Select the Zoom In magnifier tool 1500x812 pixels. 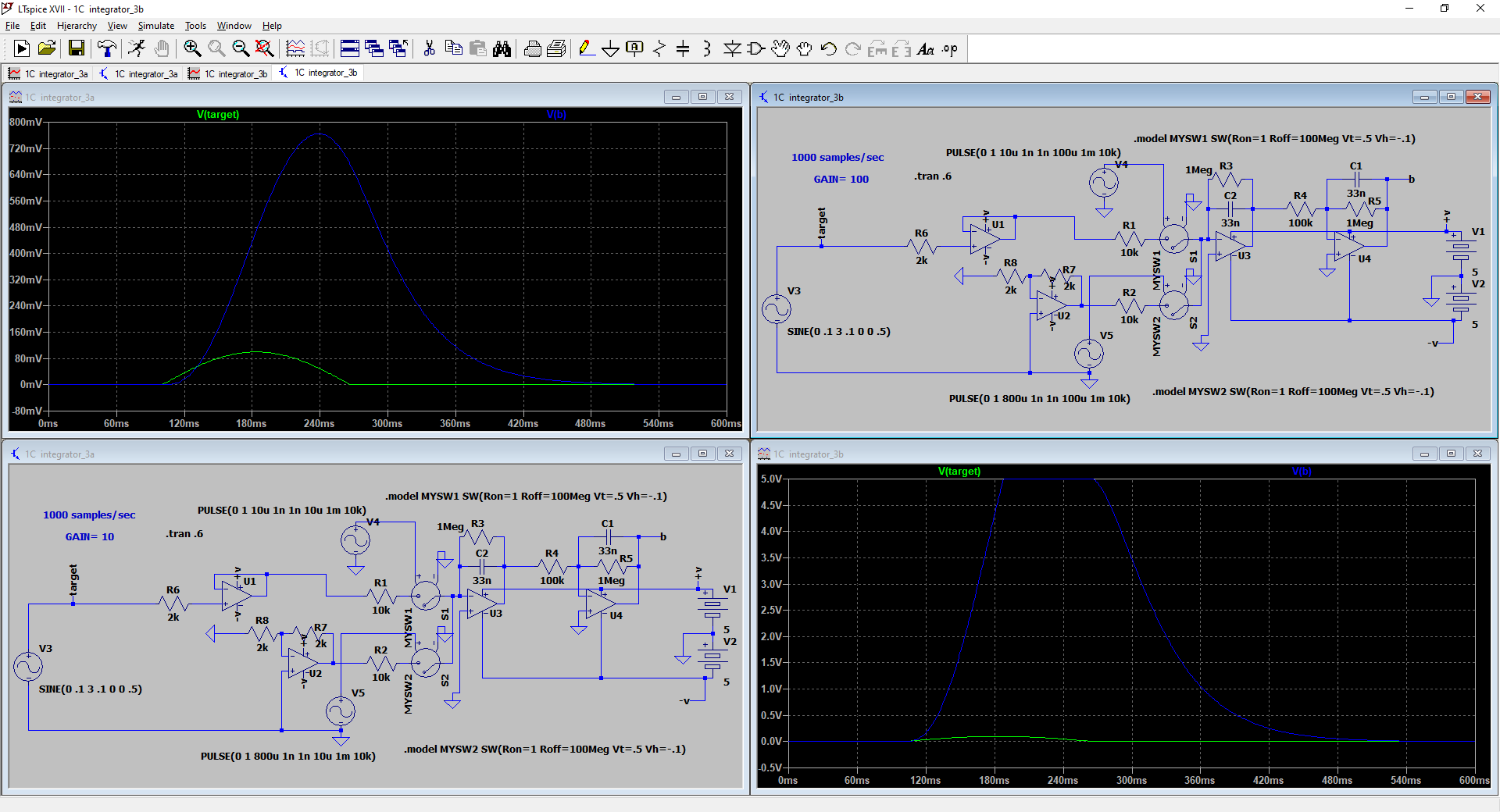click(x=192, y=49)
